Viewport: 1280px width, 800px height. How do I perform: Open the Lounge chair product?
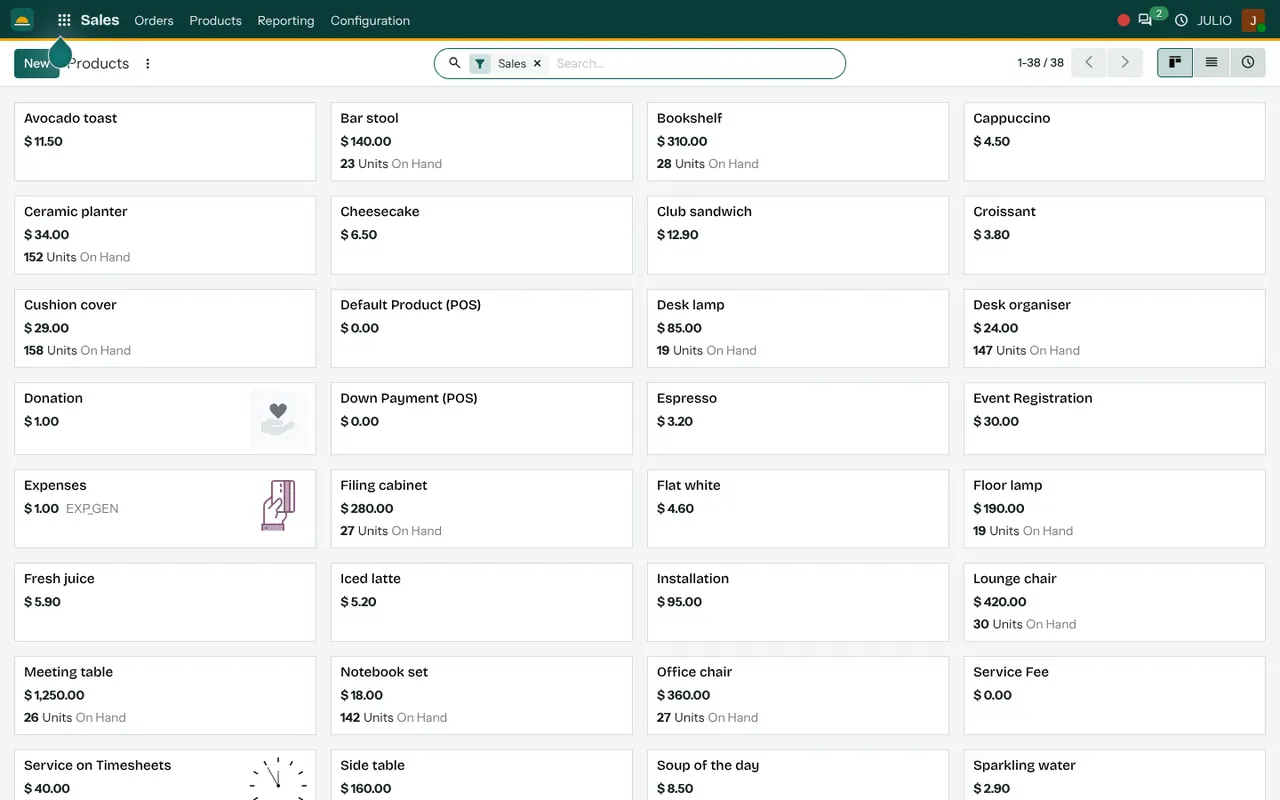tap(1115, 602)
